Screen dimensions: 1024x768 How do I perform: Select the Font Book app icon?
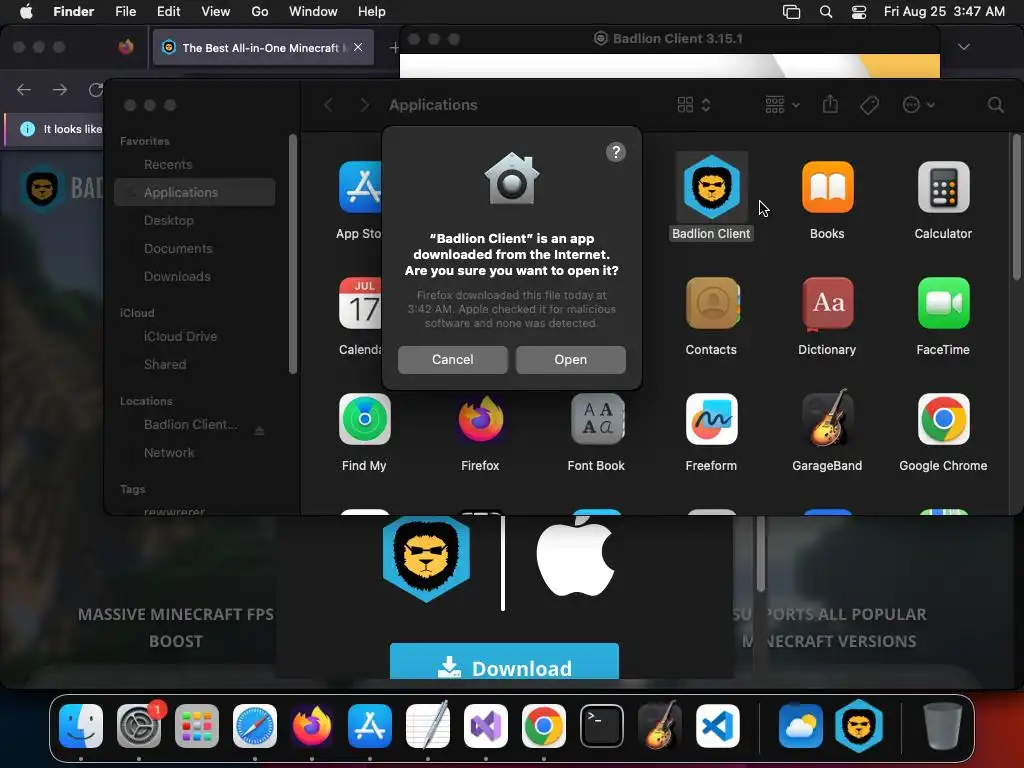click(597, 419)
